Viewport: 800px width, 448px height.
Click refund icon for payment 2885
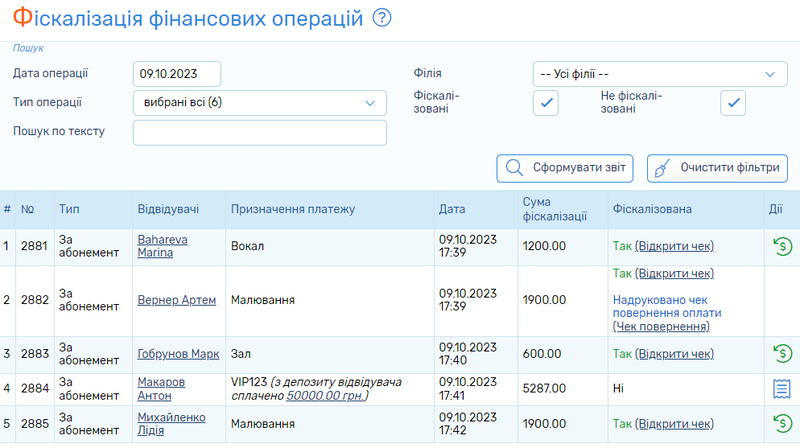782,423
